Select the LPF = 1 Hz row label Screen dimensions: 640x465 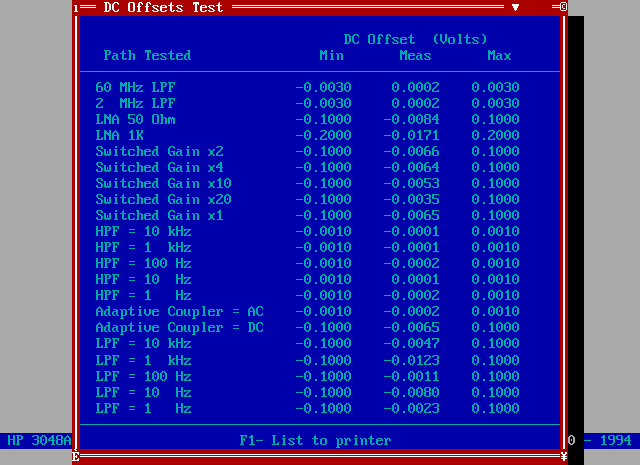tap(143, 408)
